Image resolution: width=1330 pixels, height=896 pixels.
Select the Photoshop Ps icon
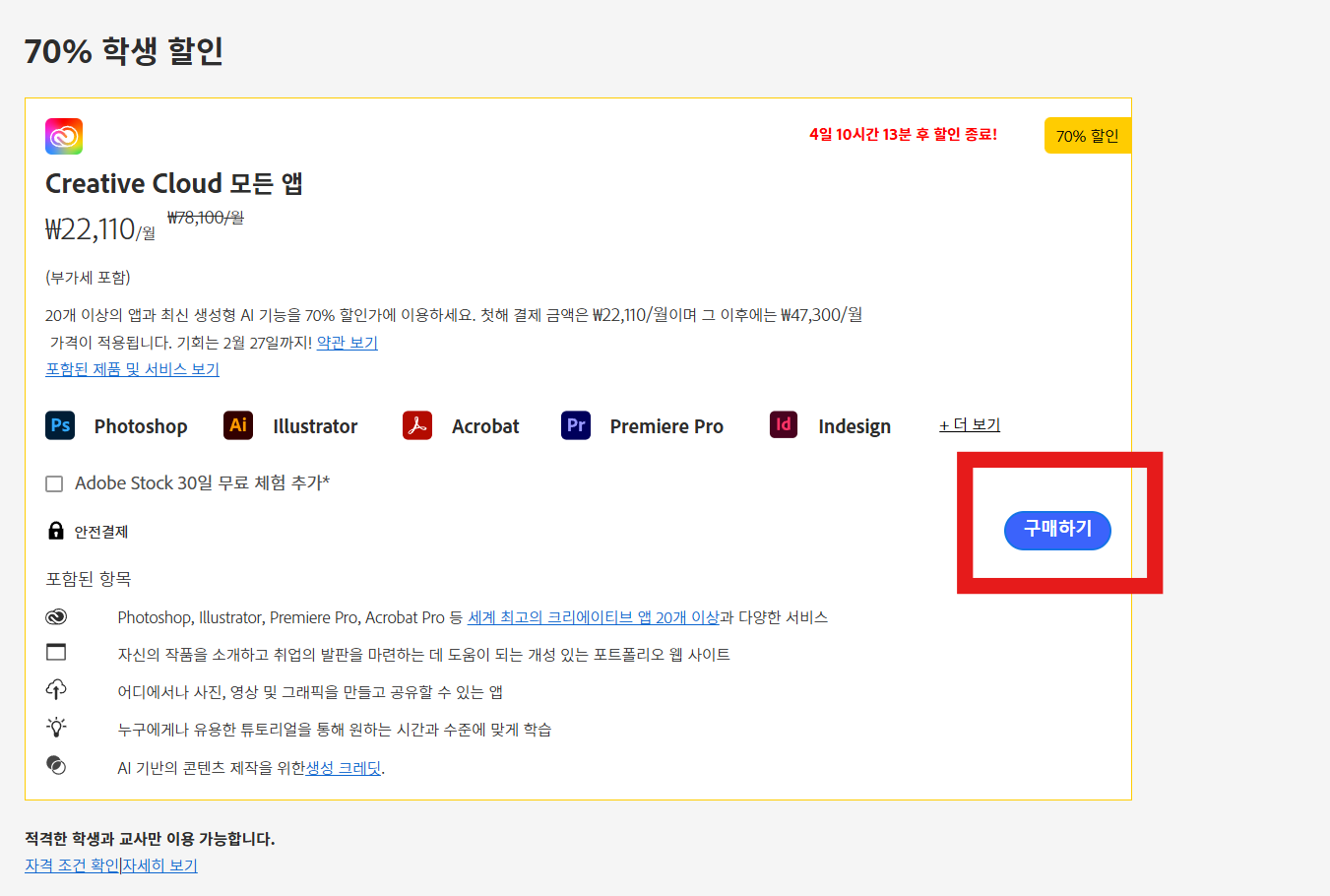(60, 425)
